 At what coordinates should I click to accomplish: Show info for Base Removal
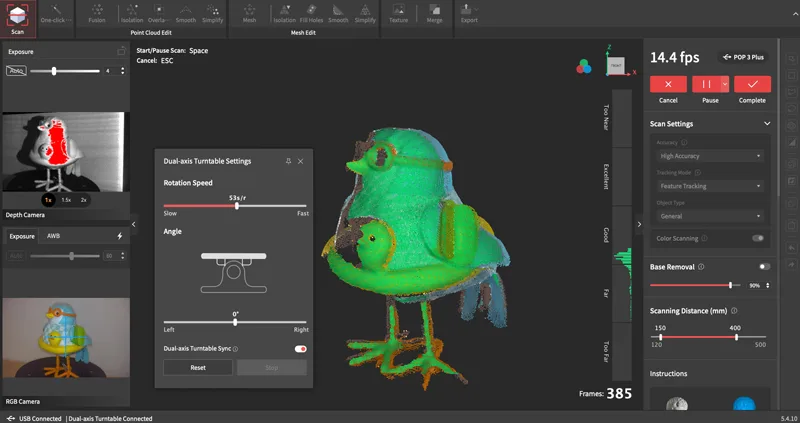701,267
